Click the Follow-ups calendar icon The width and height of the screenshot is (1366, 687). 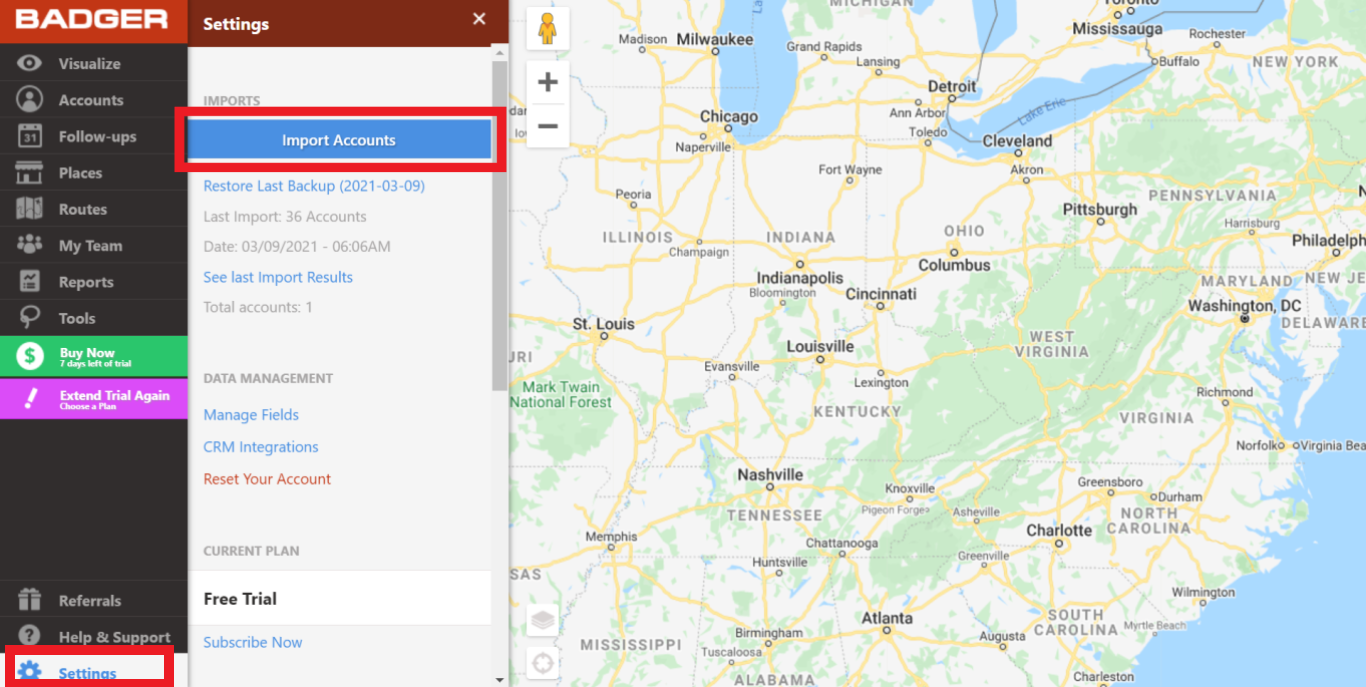tap(30, 136)
